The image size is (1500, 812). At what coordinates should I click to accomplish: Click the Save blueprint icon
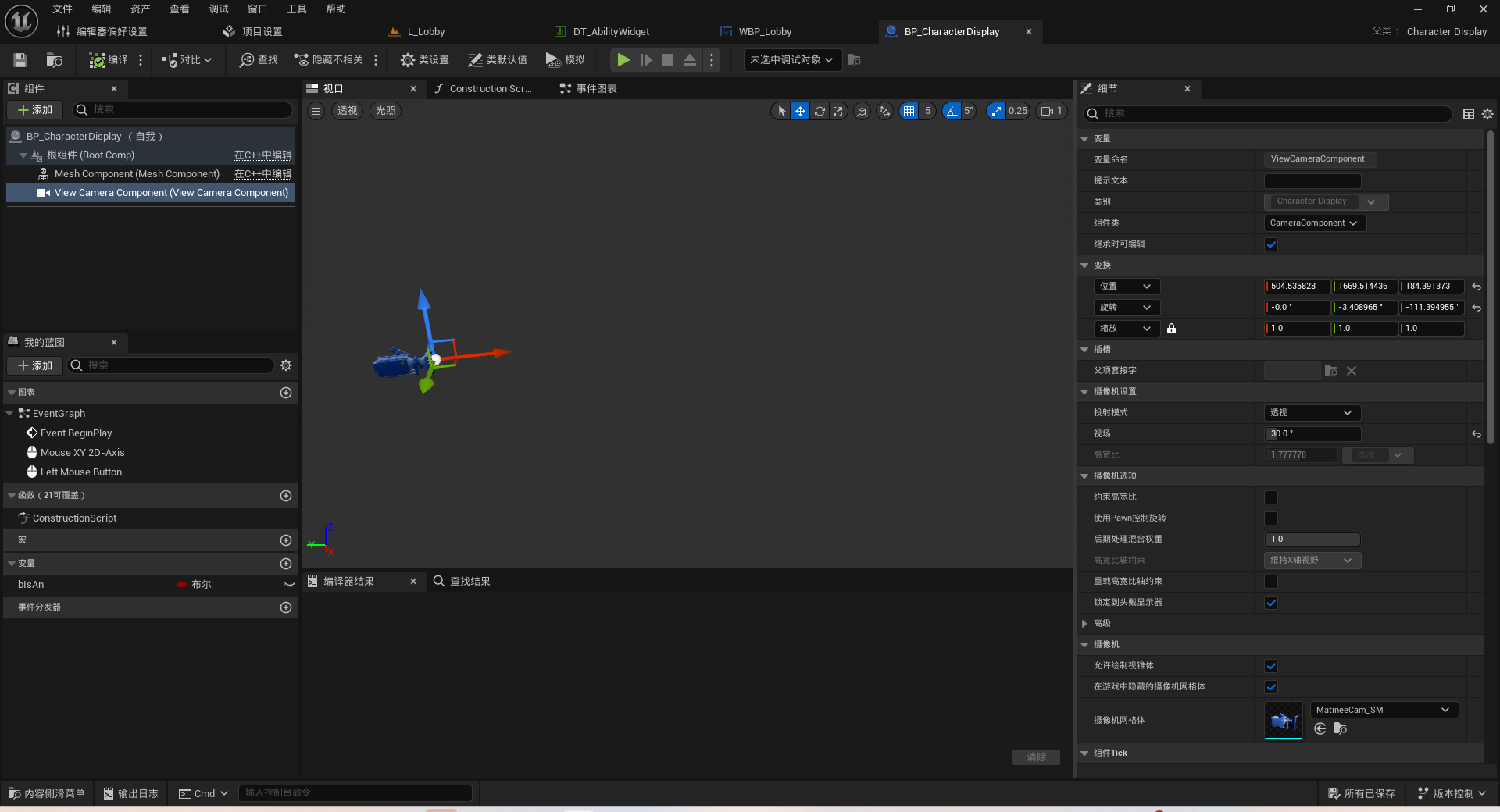click(x=20, y=60)
